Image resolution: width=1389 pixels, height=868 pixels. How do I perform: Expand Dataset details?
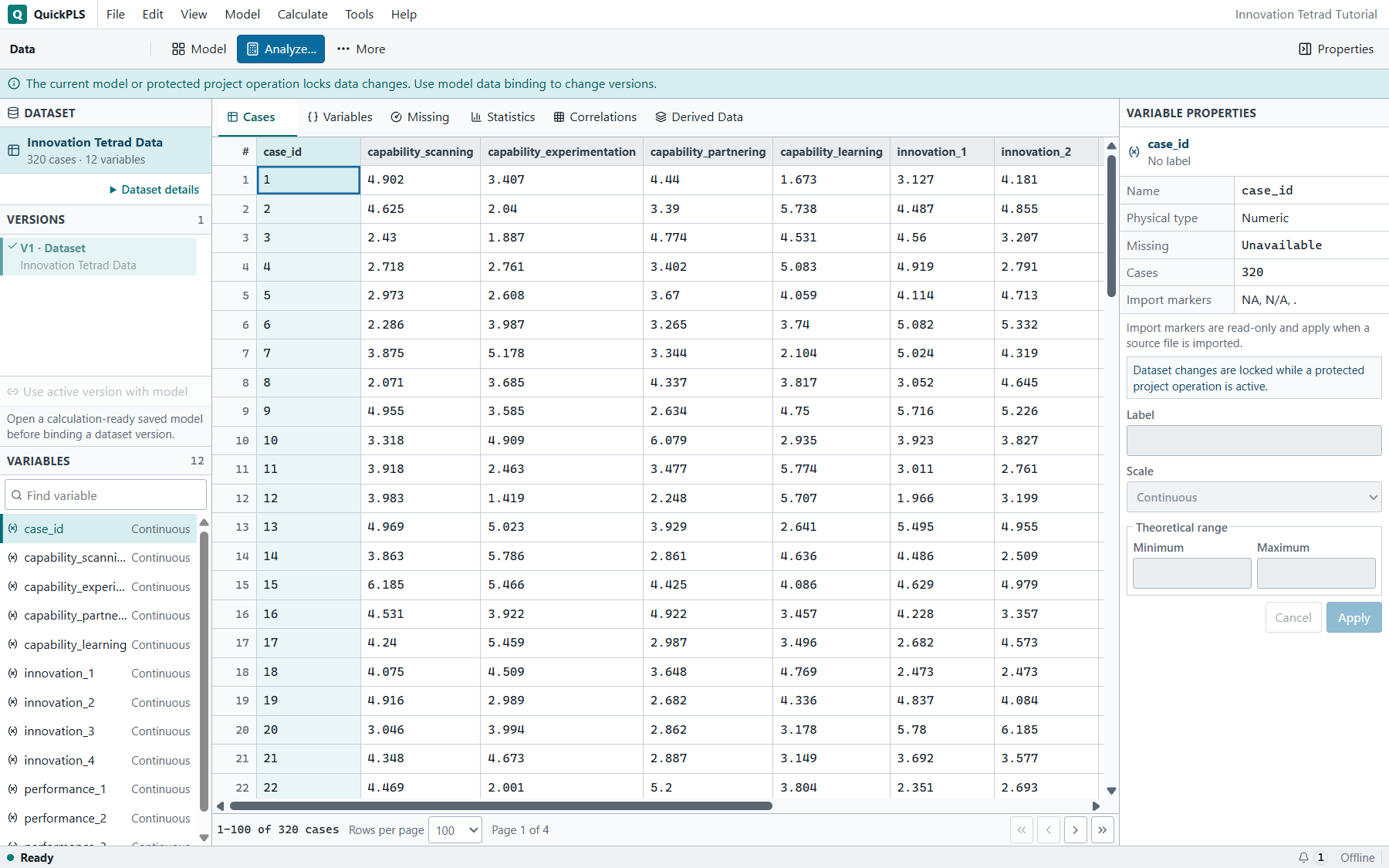(154, 189)
